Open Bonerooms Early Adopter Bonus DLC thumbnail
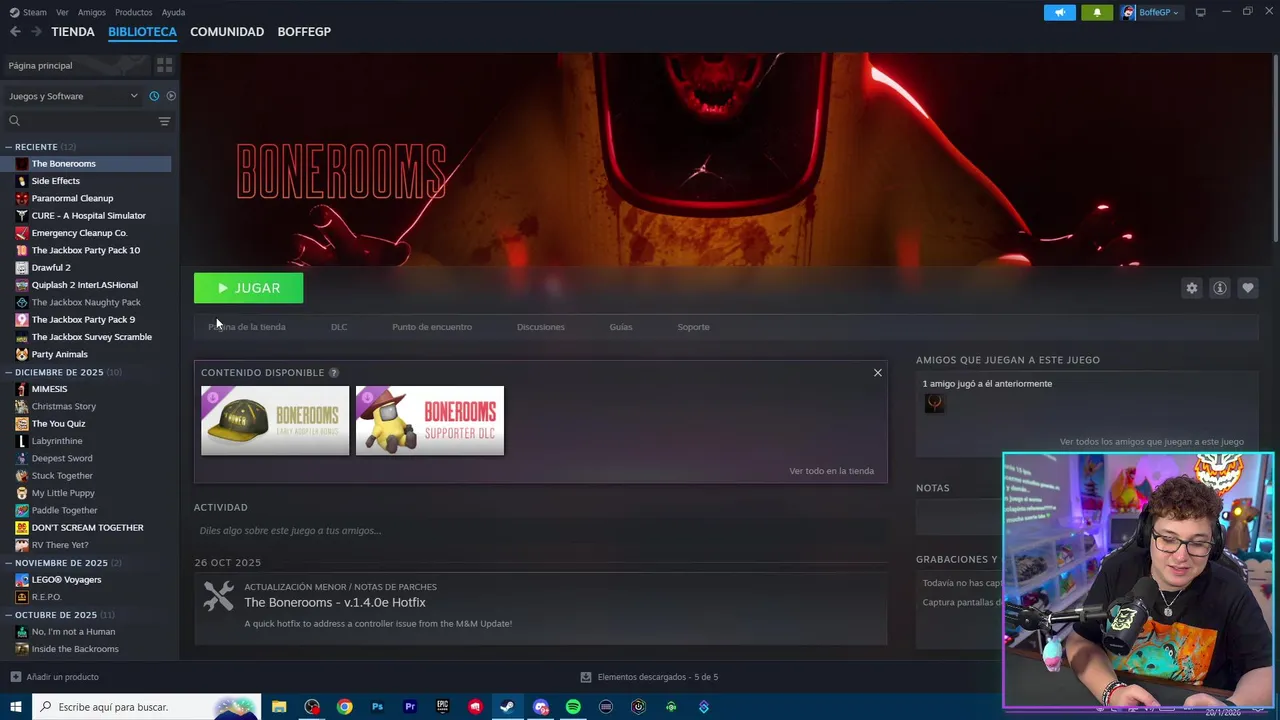1280x720 pixels. coord(275,421)
